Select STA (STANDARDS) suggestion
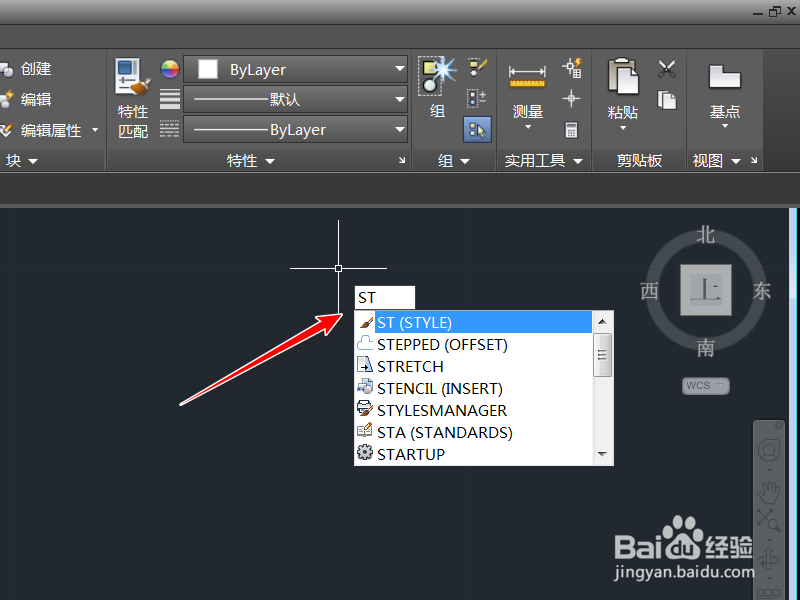This screenshot has width=800, height=600. [x=474, y=432]
